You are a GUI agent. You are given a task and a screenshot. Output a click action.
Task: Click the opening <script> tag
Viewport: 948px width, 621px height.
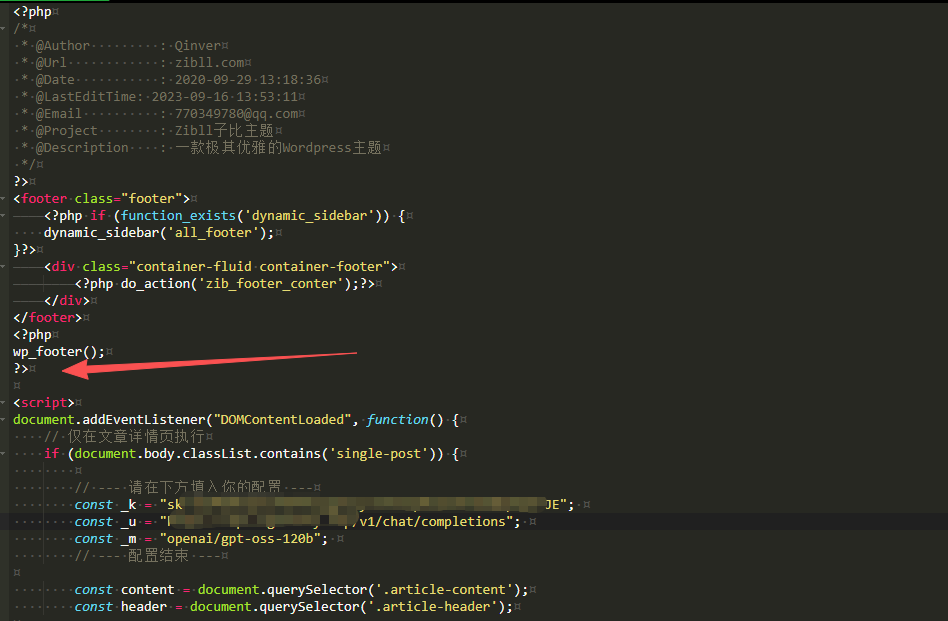43,402
